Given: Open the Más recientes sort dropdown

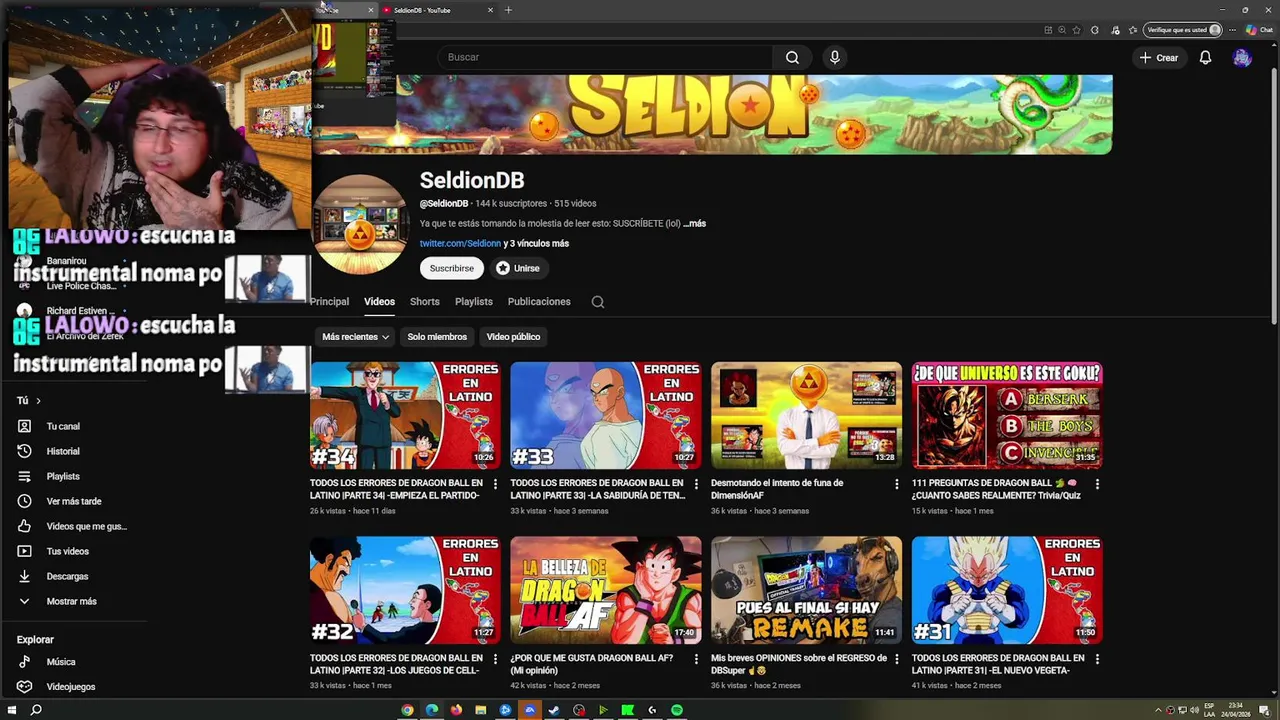Looking at the screenshot, I should coord(355,337).
